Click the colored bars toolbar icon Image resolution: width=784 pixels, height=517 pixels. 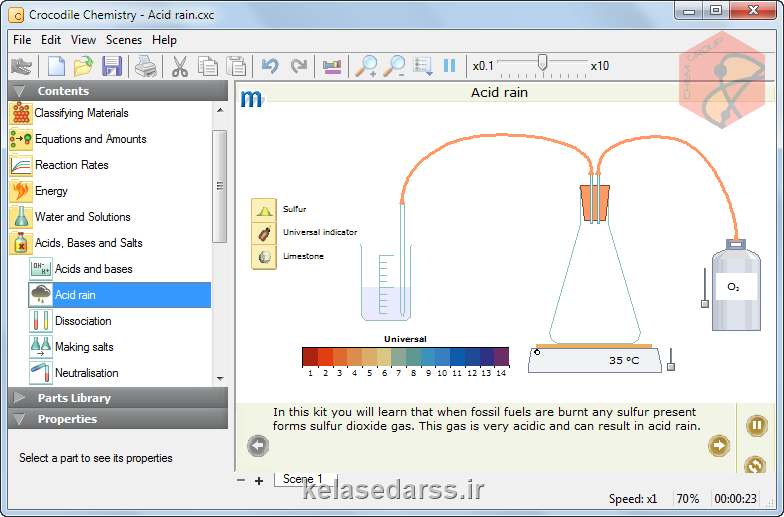[x=332, y=66]
